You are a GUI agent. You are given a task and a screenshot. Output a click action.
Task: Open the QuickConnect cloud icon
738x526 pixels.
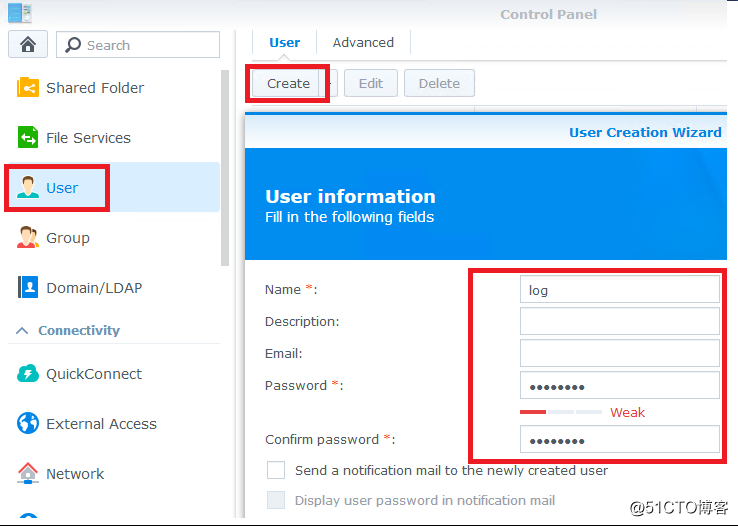point(28,374)
